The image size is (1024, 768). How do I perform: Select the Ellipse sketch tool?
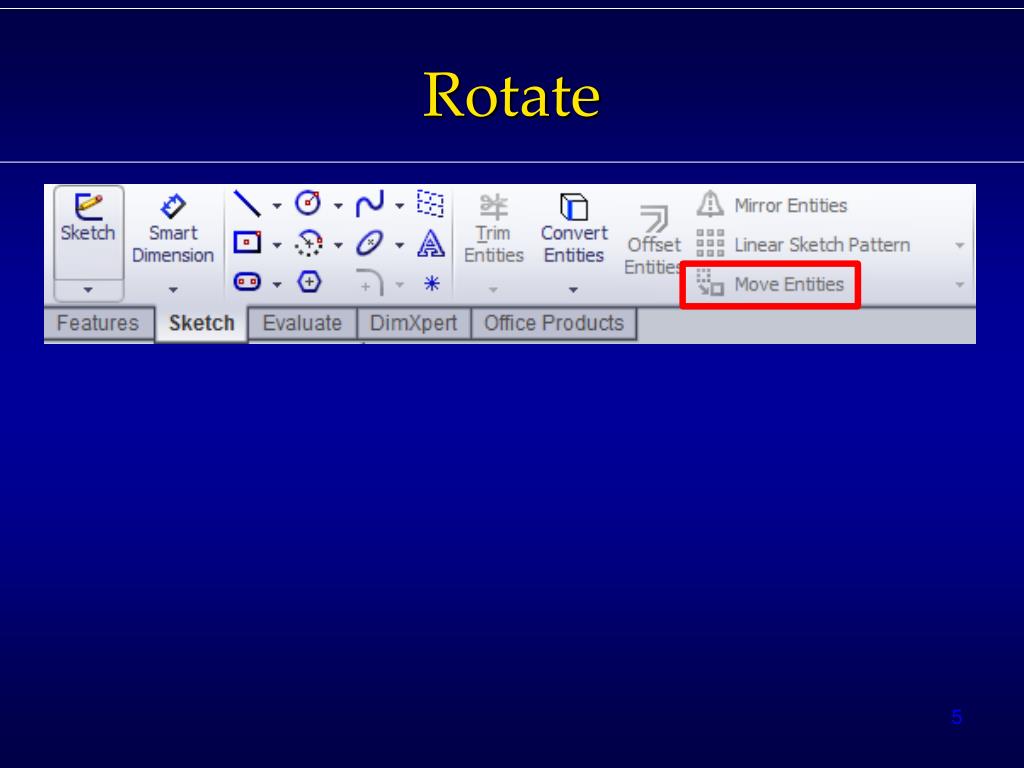pyautogui.click(x=370, y=243)
